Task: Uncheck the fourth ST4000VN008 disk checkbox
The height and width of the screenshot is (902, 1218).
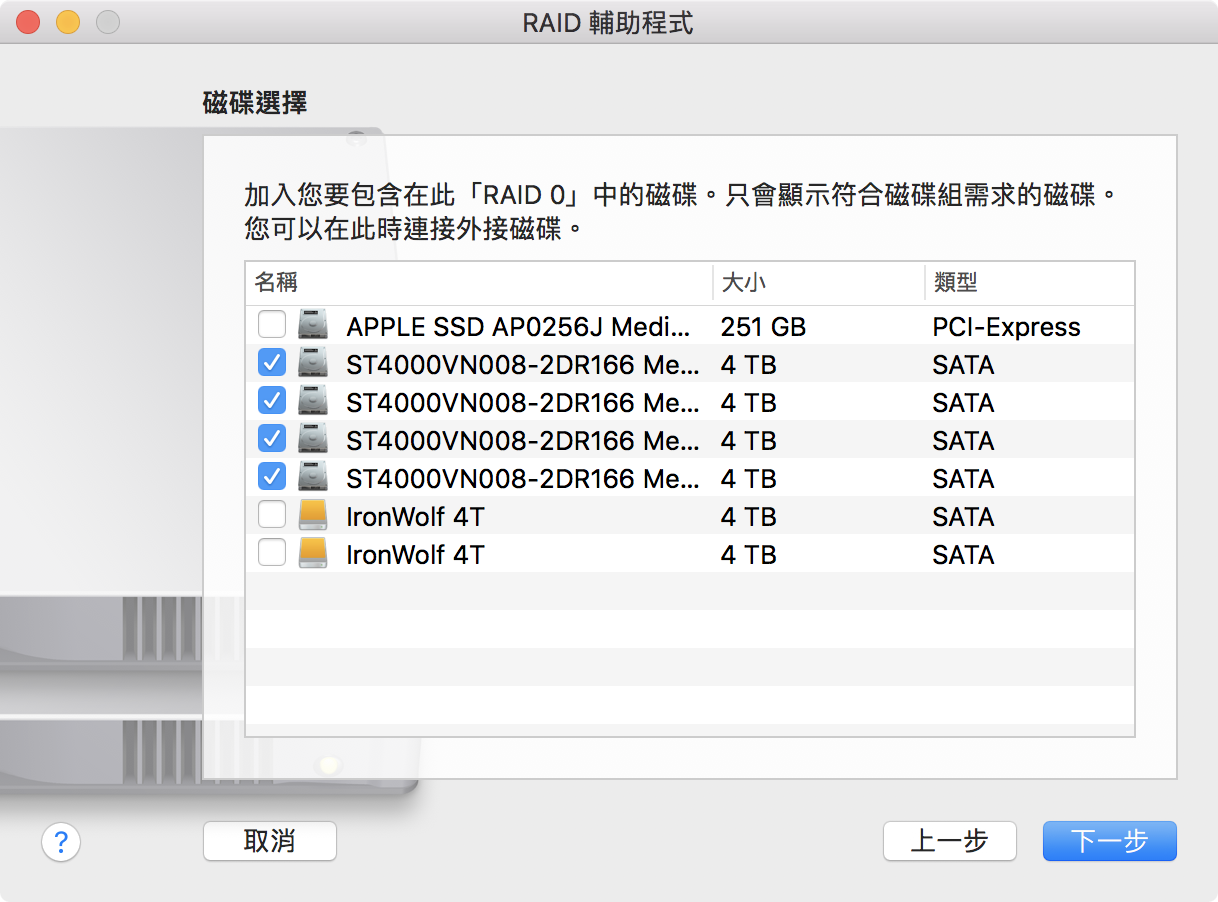Action: (x=272, y=478)
